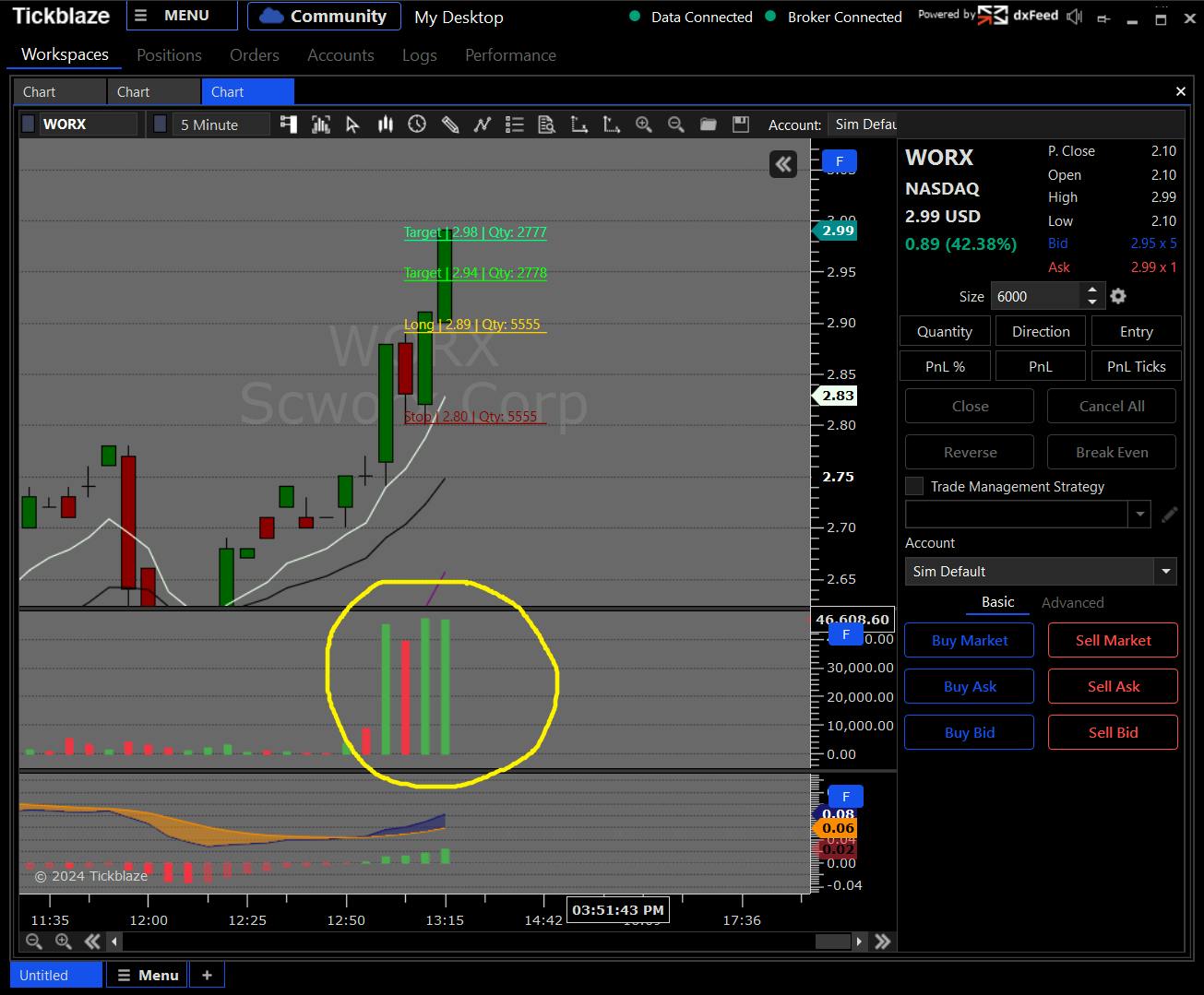Open the main MENU button in the title bar
This screenshot has height=995, width=1204.
coord(182,16)
